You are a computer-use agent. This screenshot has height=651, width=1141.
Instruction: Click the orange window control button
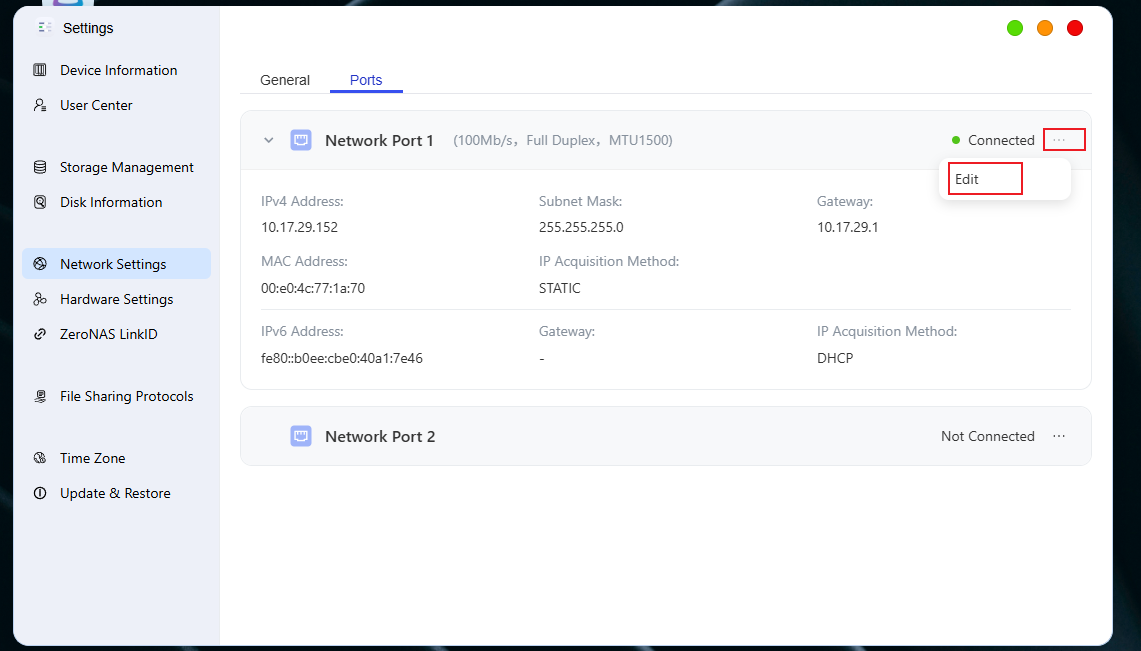click(1045, 28)
